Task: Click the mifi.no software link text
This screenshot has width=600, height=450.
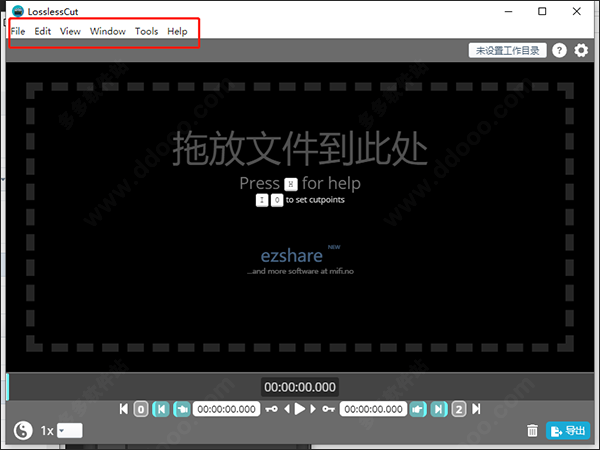Action: pos(300,271)
